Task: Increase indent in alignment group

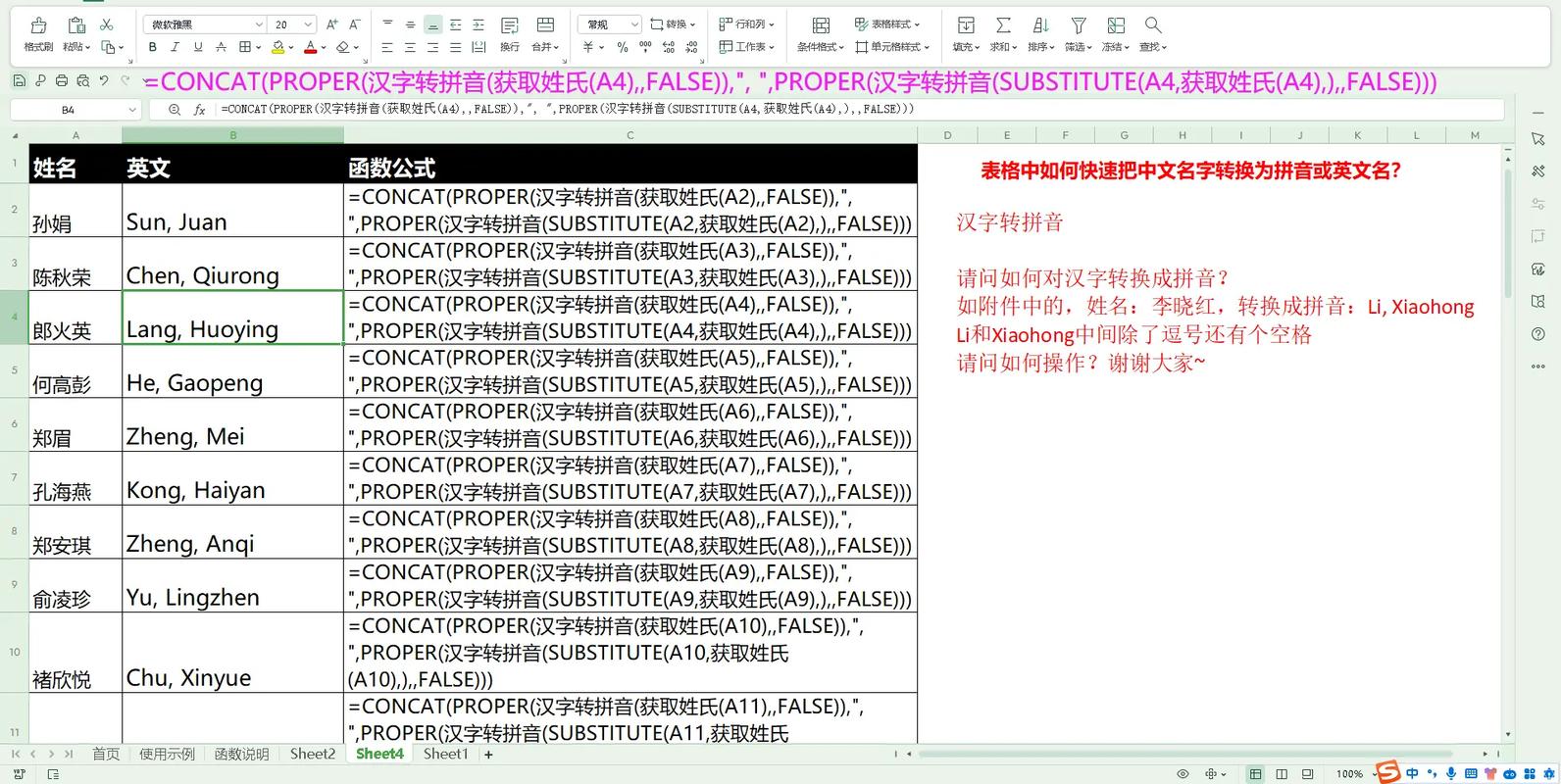Action: [x=478, y=24]
